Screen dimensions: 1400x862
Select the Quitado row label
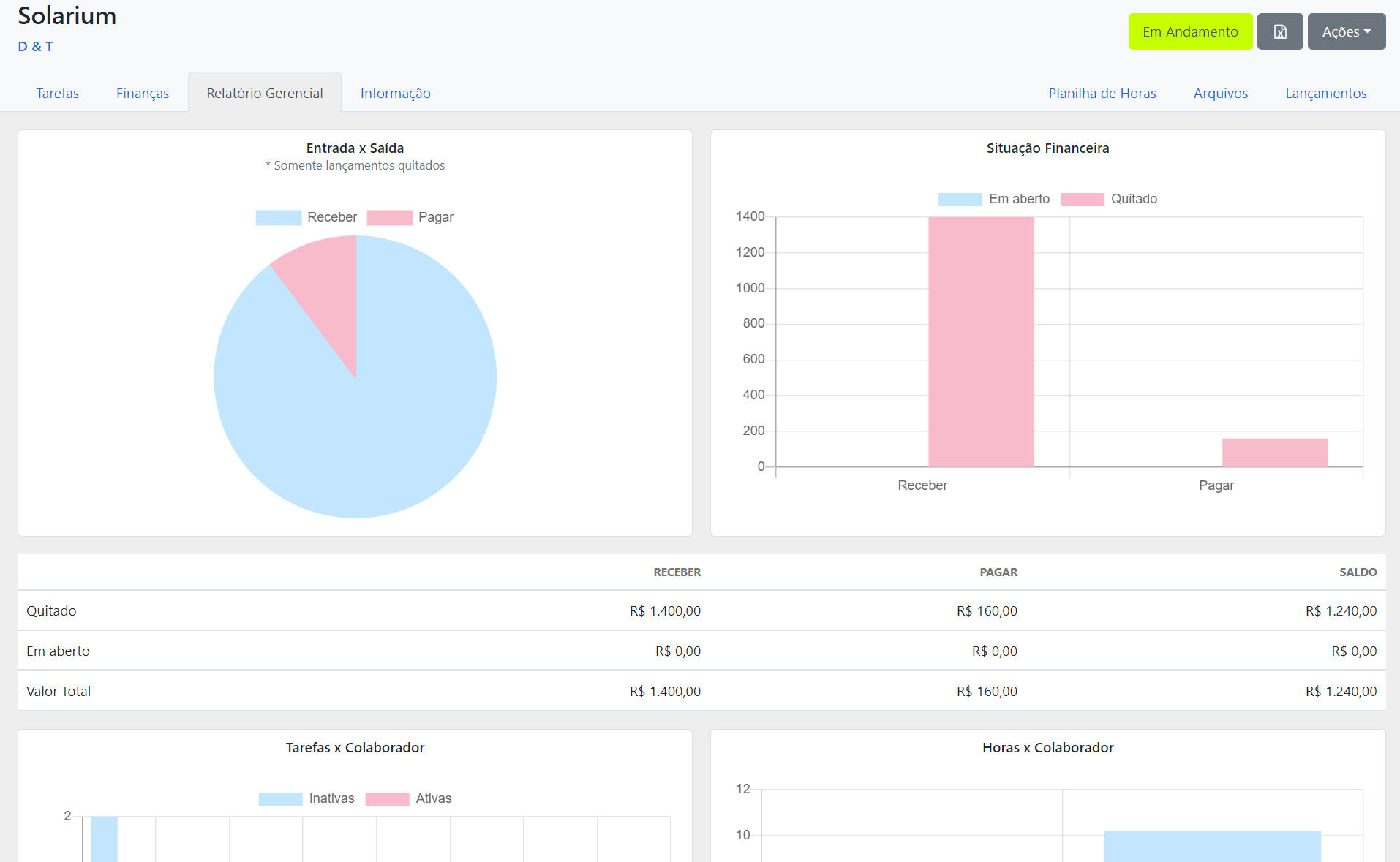51,610
